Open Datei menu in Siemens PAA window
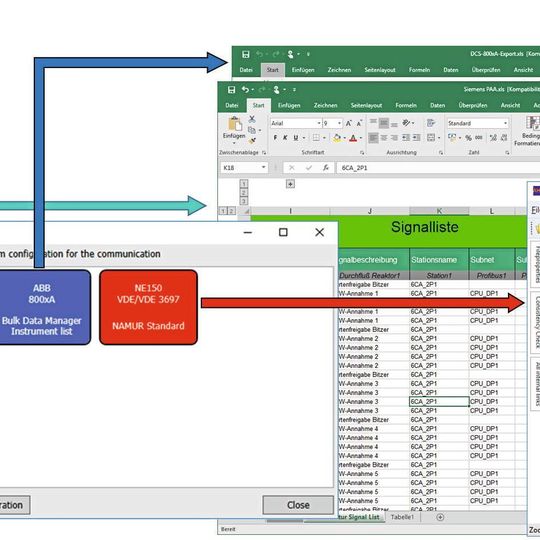540x540 pixels. (232, 105)
